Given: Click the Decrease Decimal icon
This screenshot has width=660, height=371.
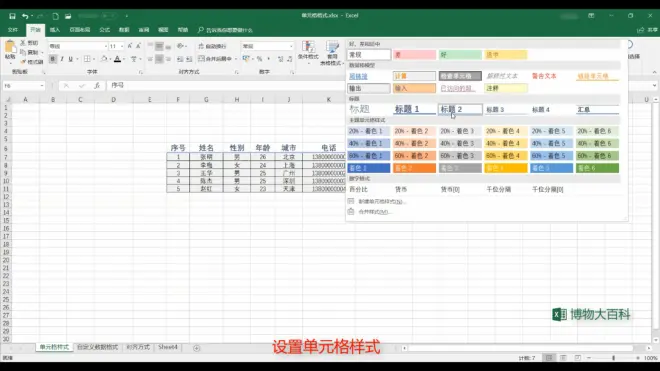Looking at the screenshot, I should [x=290, y=59].
